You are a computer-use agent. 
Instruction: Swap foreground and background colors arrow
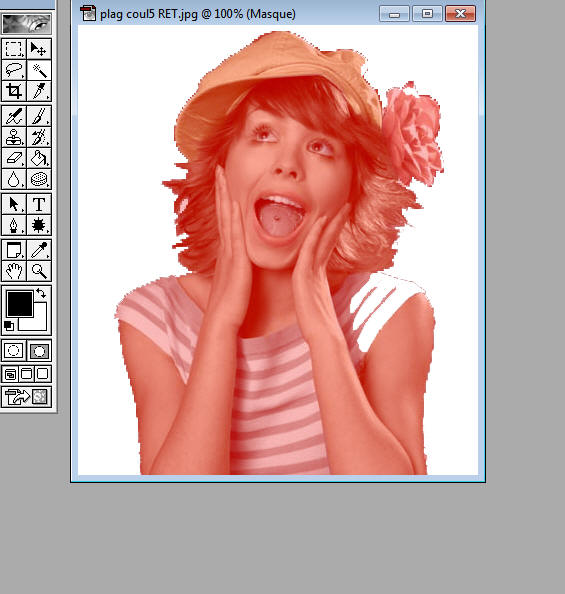point(41,293)
